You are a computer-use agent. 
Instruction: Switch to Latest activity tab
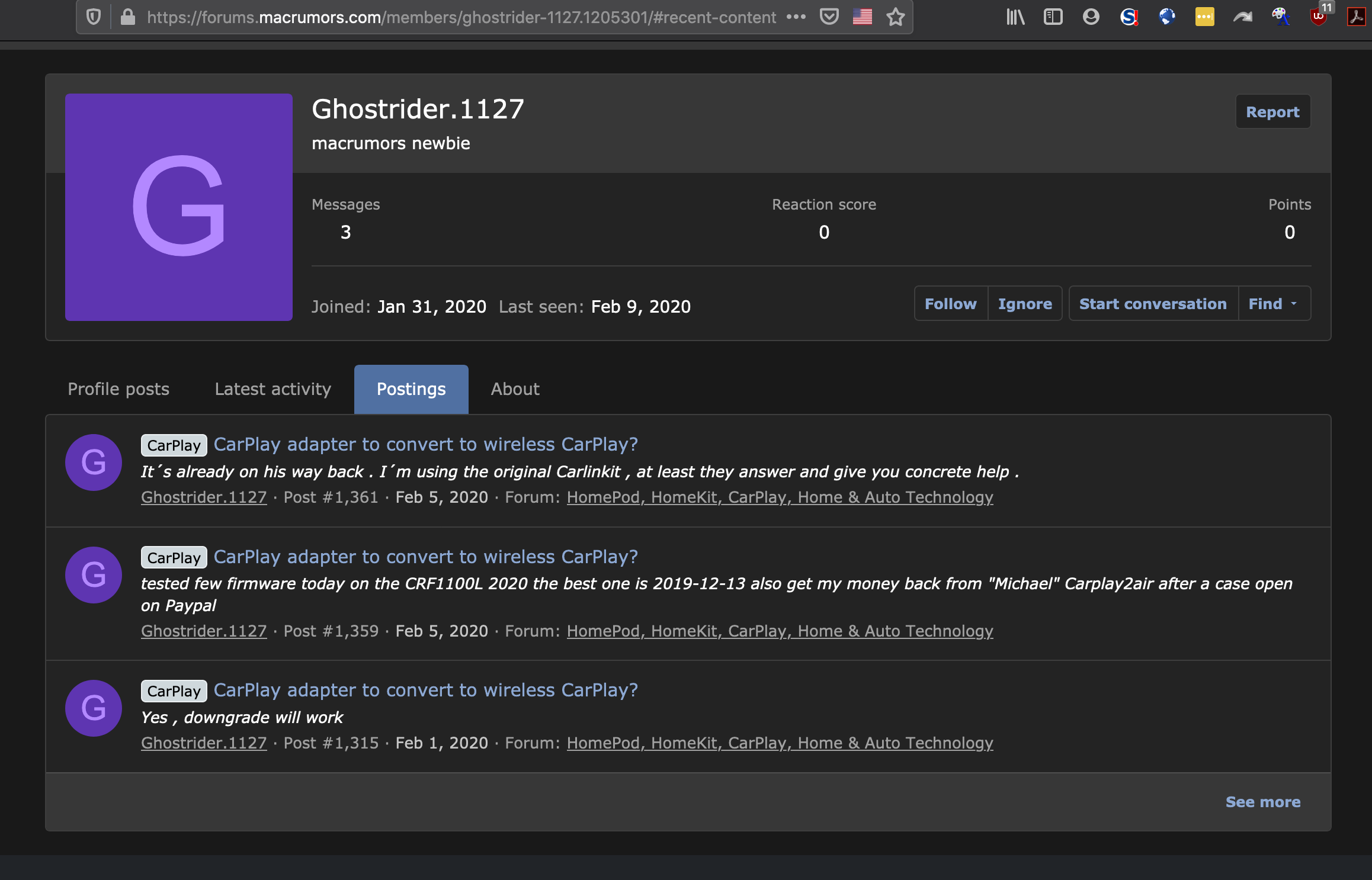pos(273,389)
